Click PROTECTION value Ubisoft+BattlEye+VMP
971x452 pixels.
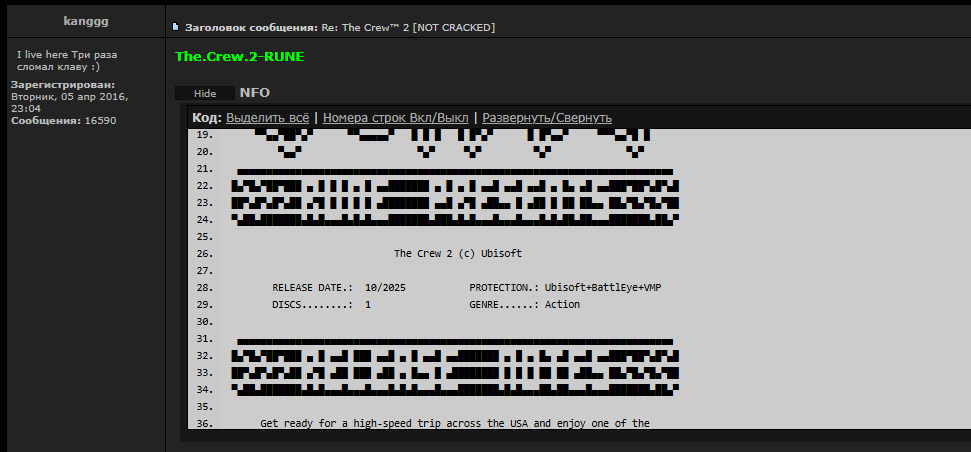pyautogui.click(x=603, y=287)
